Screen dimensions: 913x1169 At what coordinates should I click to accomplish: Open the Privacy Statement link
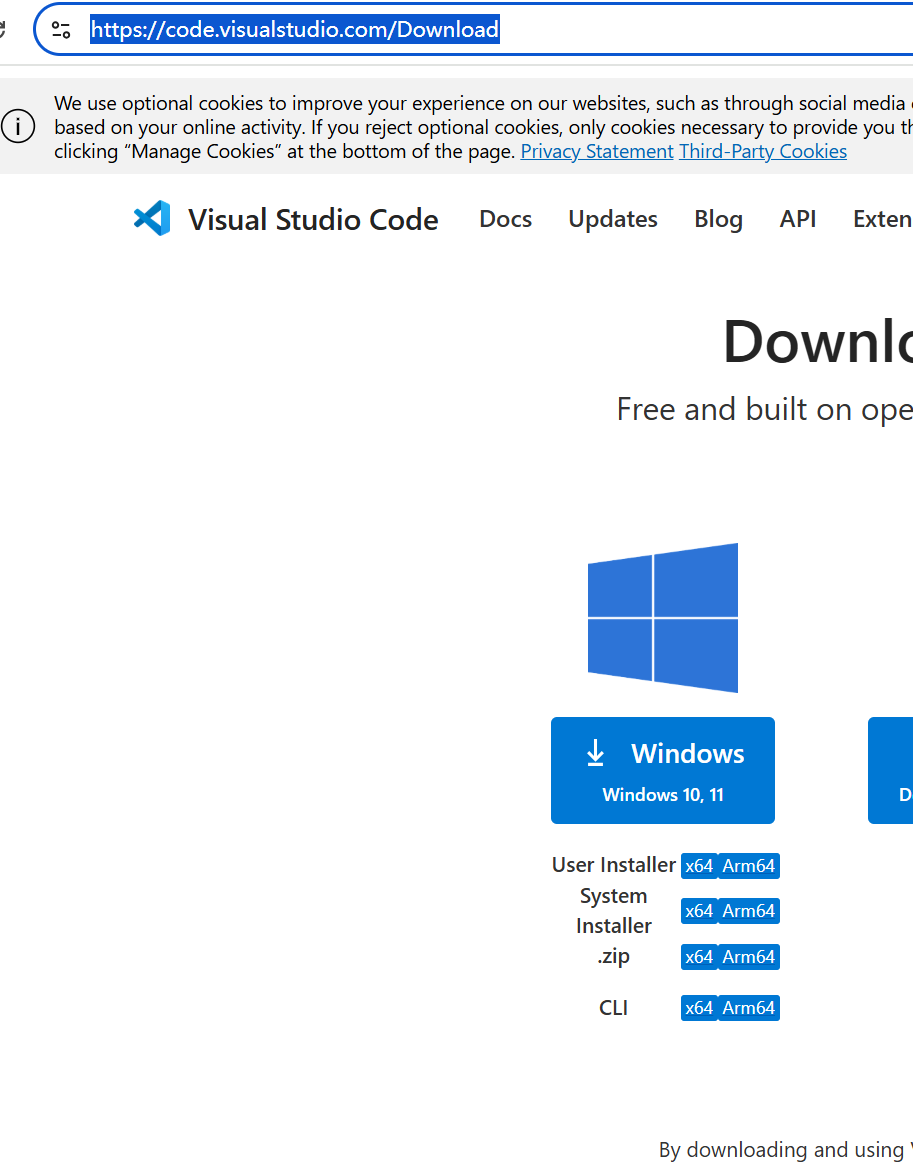(597, 151)
